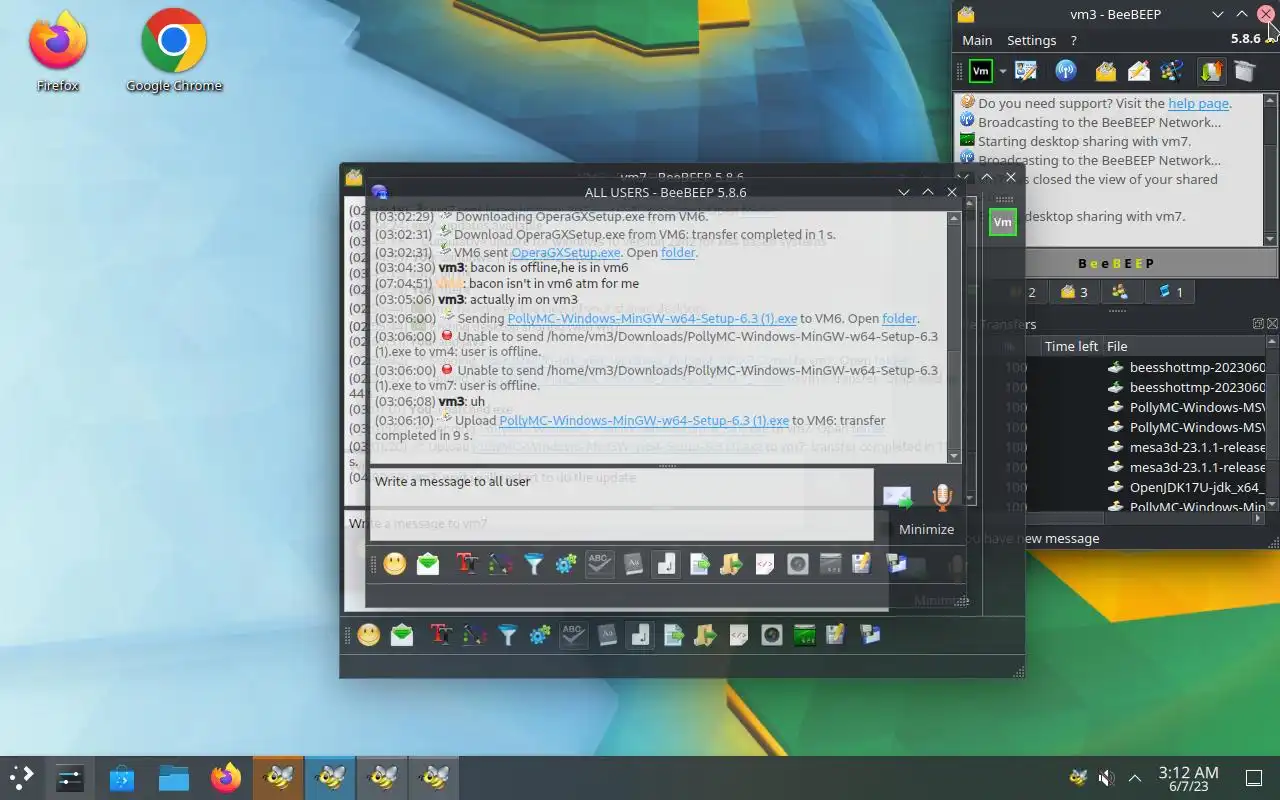Open folder link after OperaGXSetup.exe
This screenshot has width=1280, height=800.
678,253
